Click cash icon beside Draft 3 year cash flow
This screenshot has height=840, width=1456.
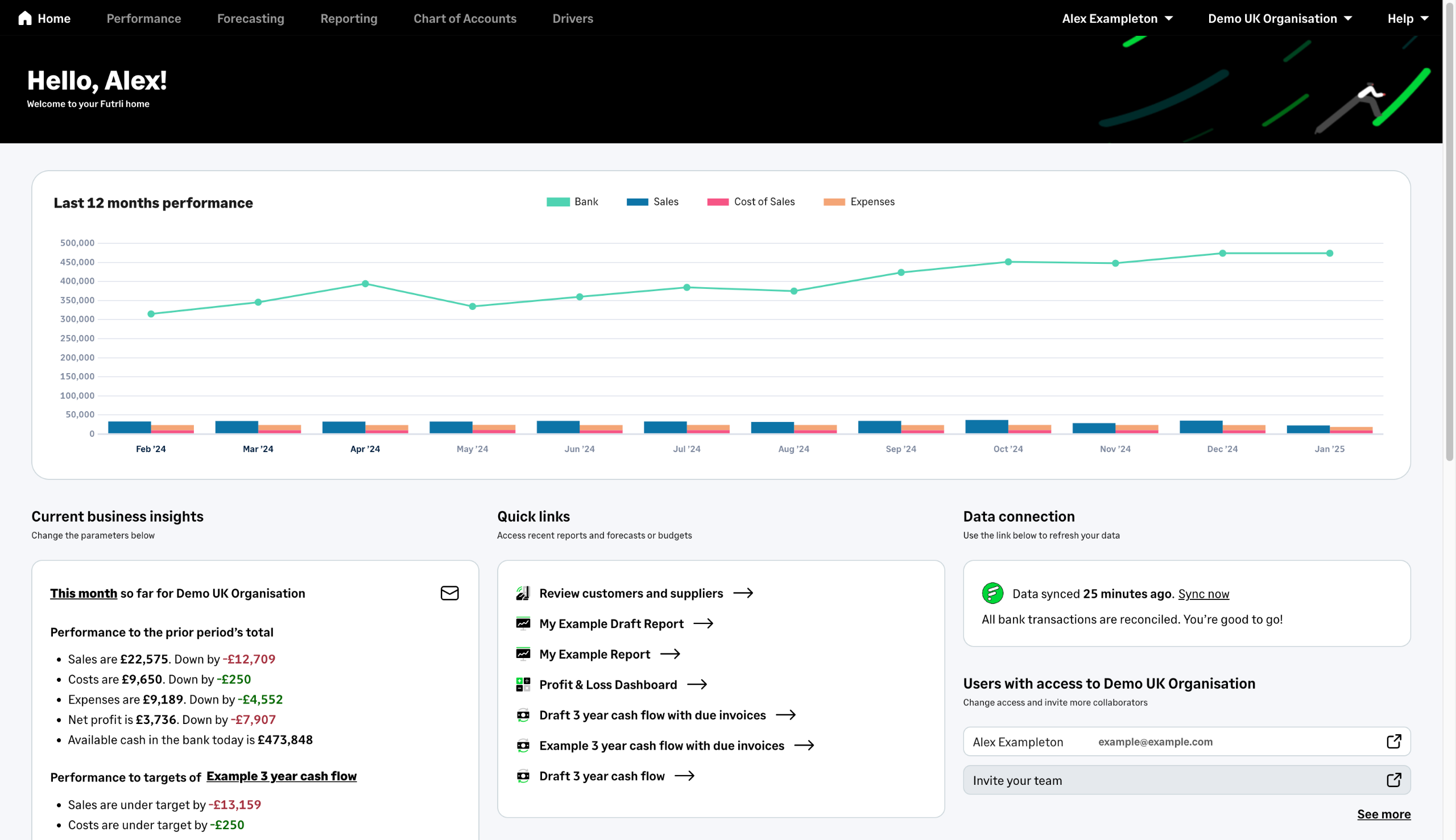pos(523,776)
